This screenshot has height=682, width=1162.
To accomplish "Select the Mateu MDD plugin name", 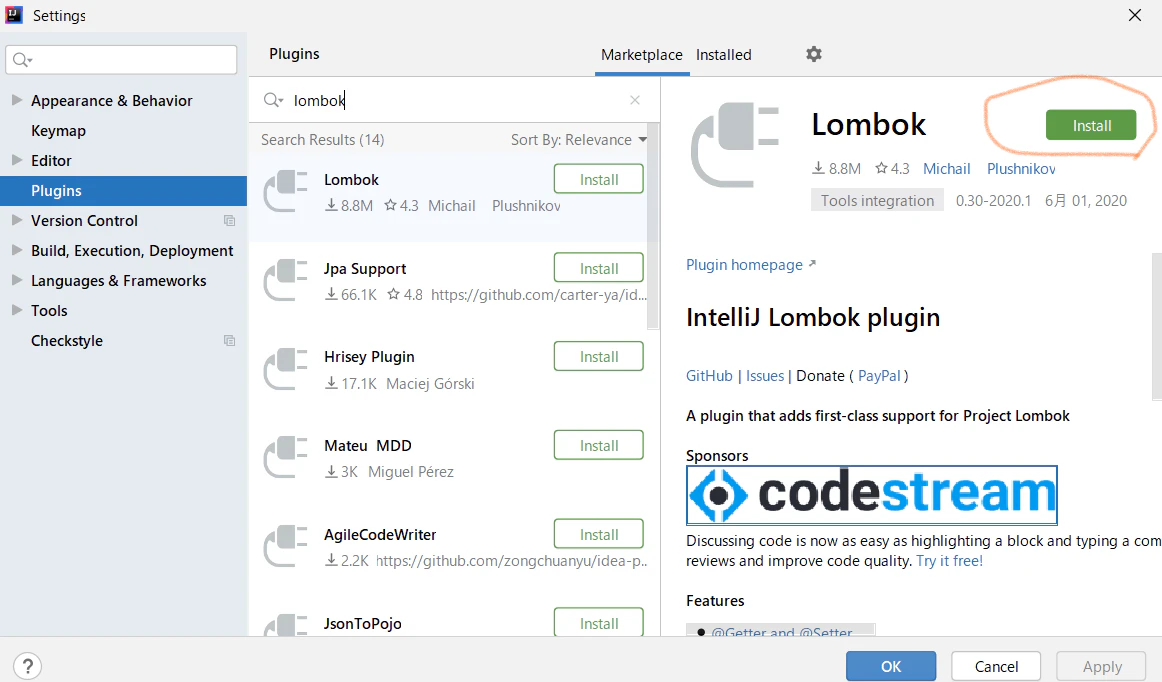I will [x=368, y=446].
